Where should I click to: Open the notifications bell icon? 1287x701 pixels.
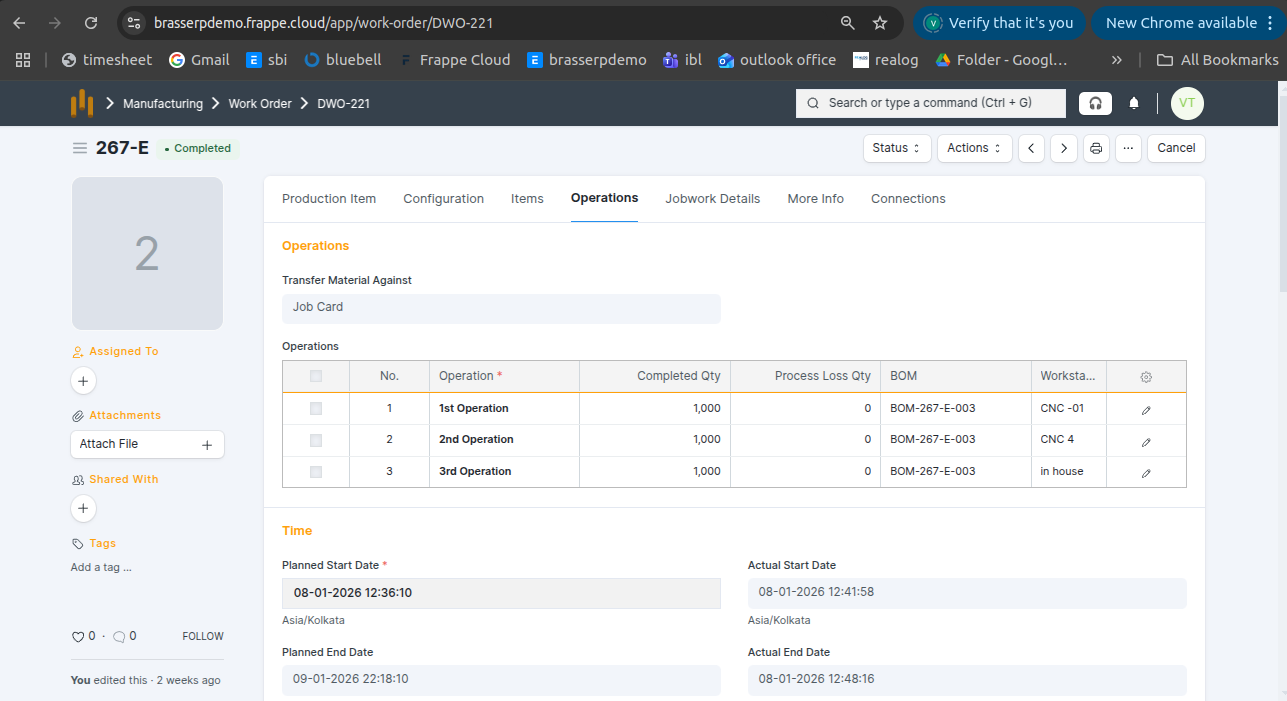click(x=1134, y=103)
